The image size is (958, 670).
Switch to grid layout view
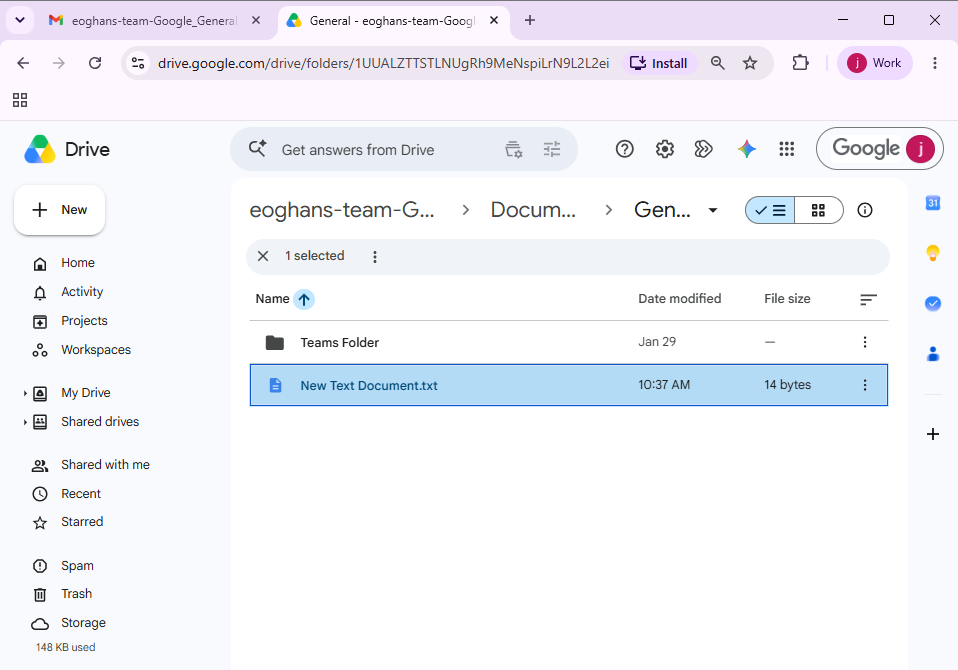point(819,210)
